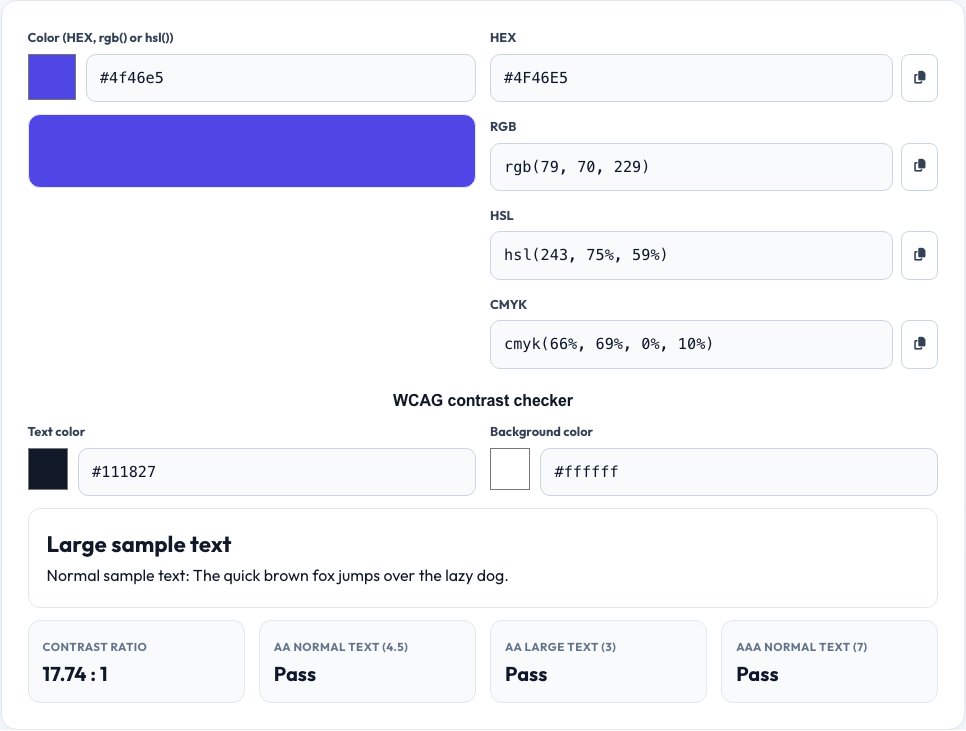
Task: Open the white background color swatch
Action: [x=509, y=469]
